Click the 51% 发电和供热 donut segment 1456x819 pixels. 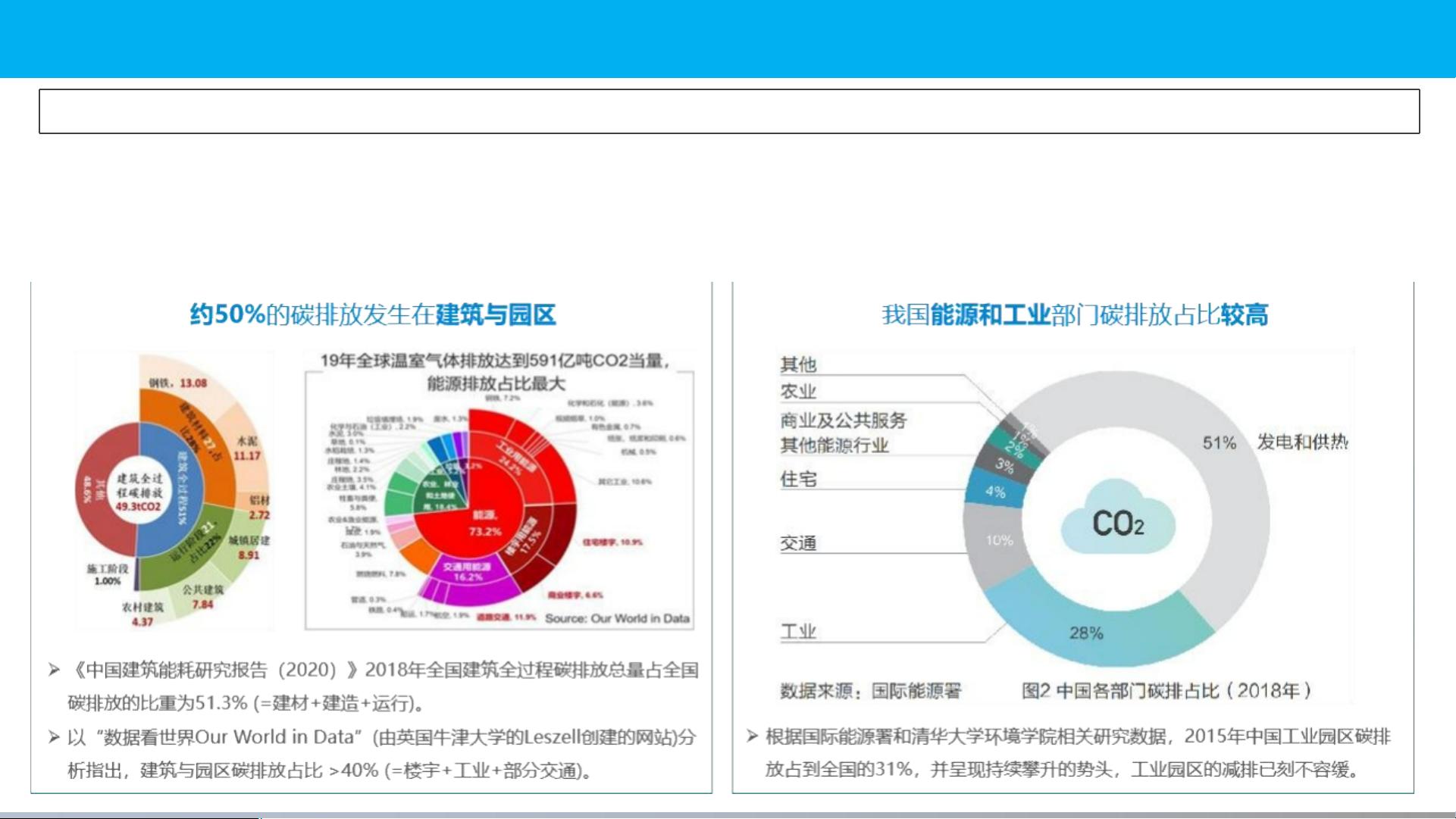coord(1220,442)
